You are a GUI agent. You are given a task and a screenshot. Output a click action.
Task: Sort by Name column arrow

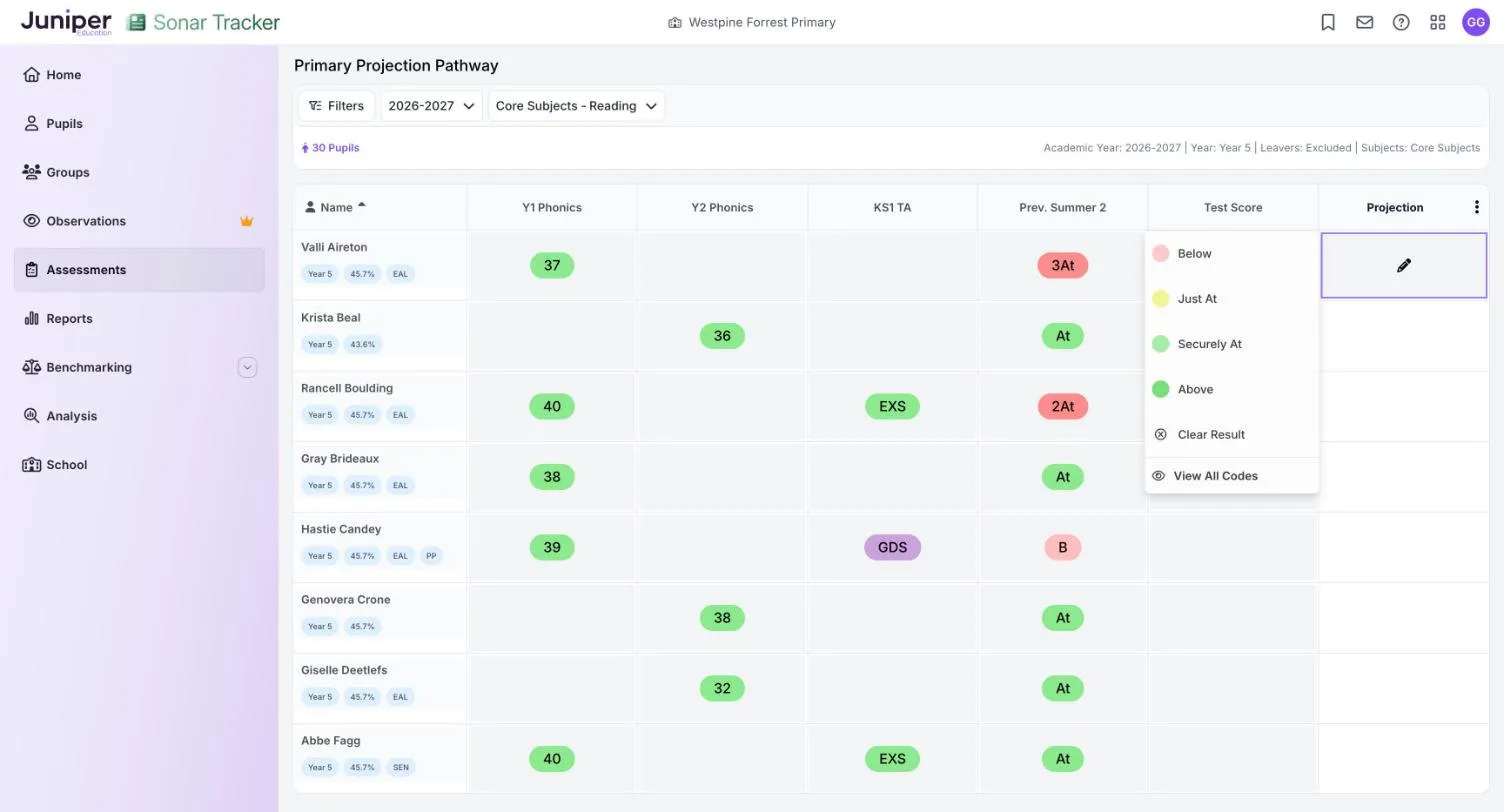coord(362,206)
